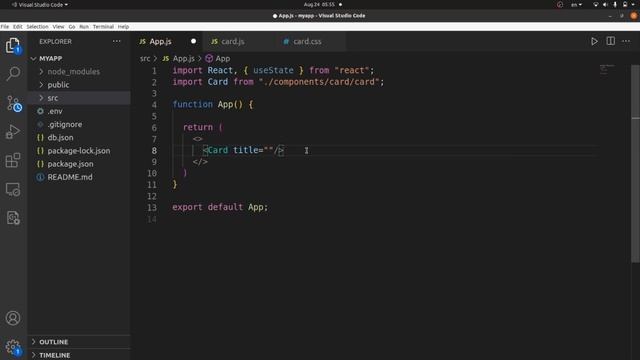The image size is (640, 360).
Task: Open the Explorer view icon
Action: 13,46
